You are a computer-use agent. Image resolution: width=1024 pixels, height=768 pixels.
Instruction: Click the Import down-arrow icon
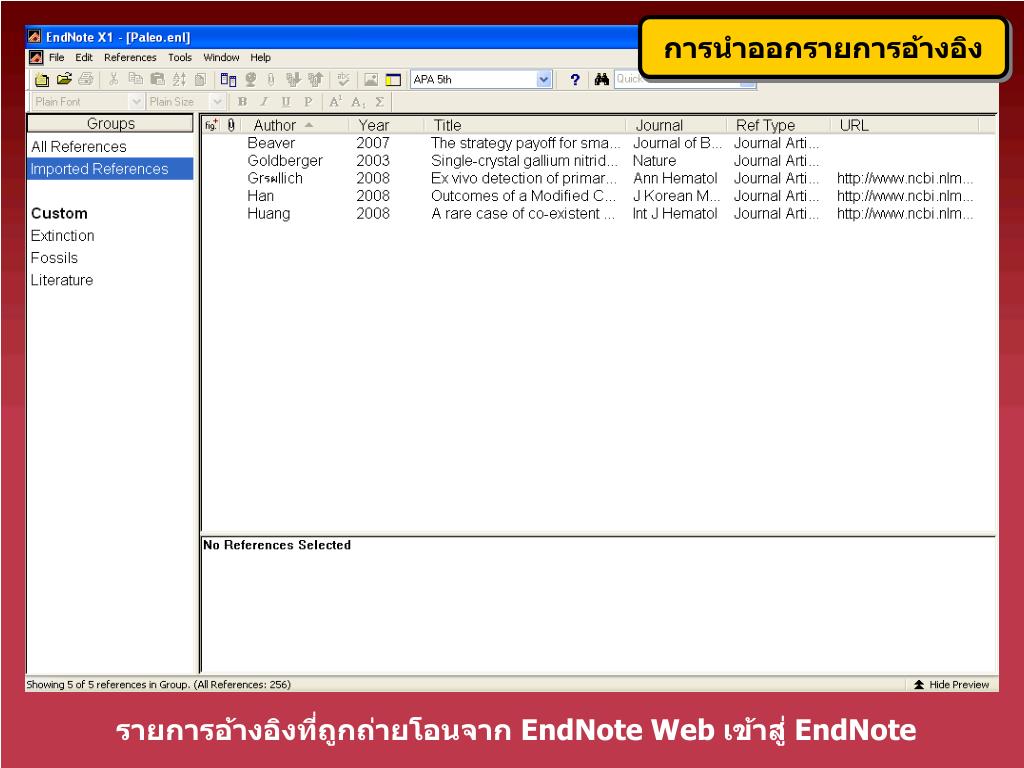[x=293, y=80]
